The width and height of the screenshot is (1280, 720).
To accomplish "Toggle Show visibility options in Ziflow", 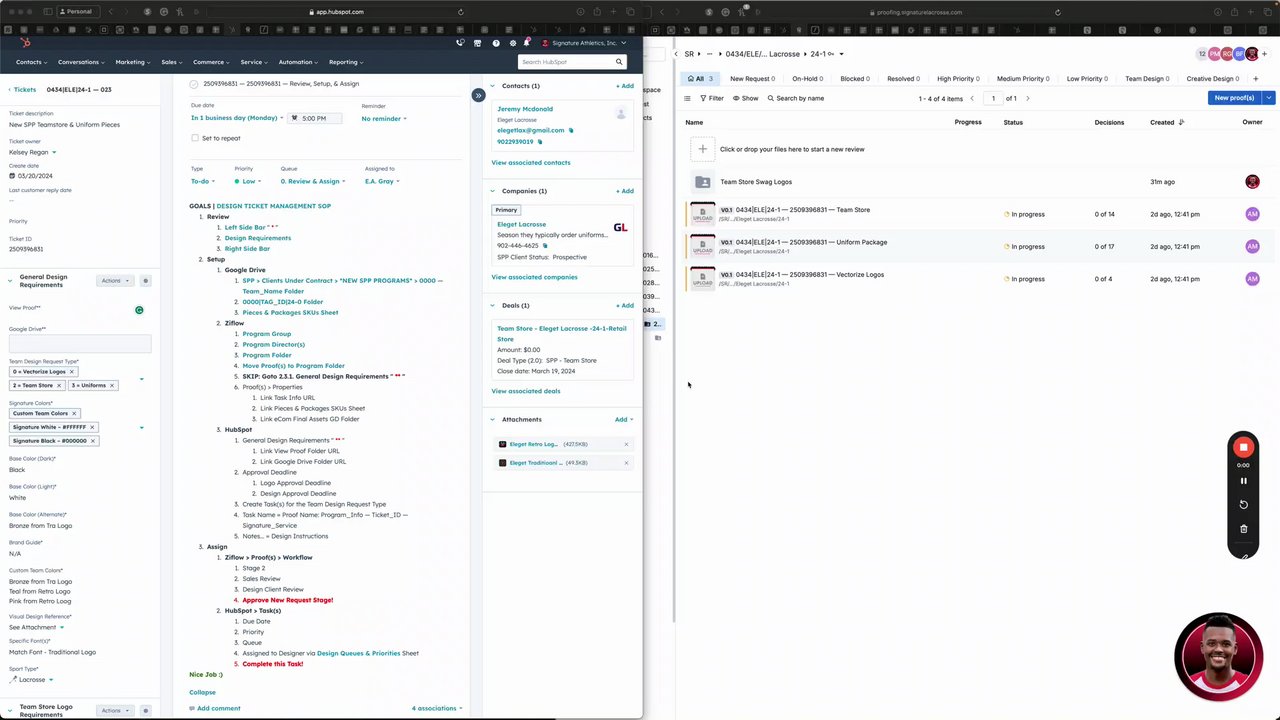I will click(x=746, y=98).
